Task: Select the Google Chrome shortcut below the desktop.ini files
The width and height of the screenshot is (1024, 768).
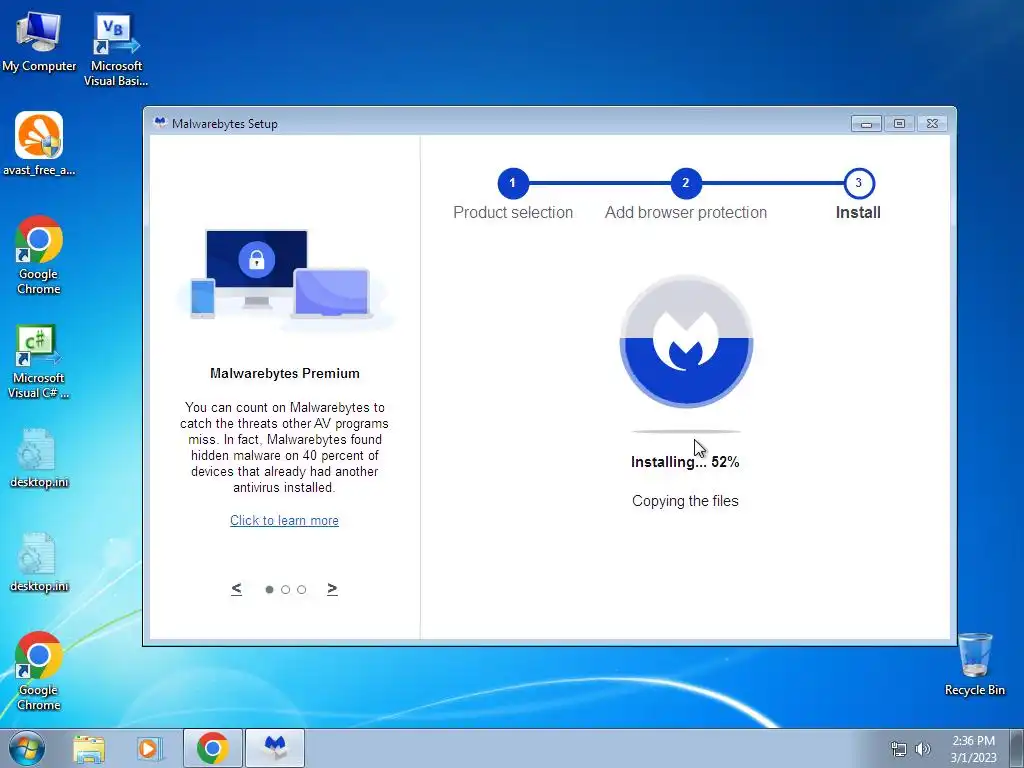Action: [39, 671]
